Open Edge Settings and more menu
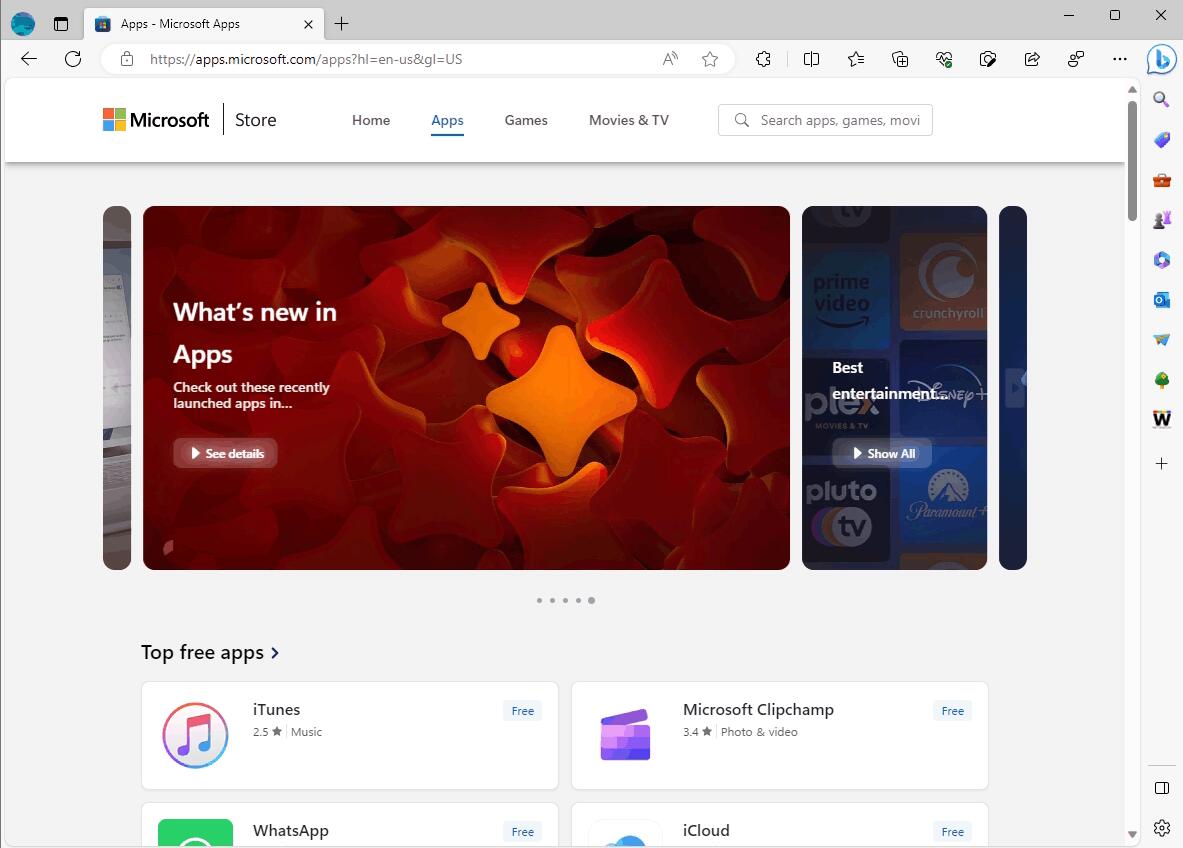Viewport: 1183px width, 848px height. [x=1120, y=59]
